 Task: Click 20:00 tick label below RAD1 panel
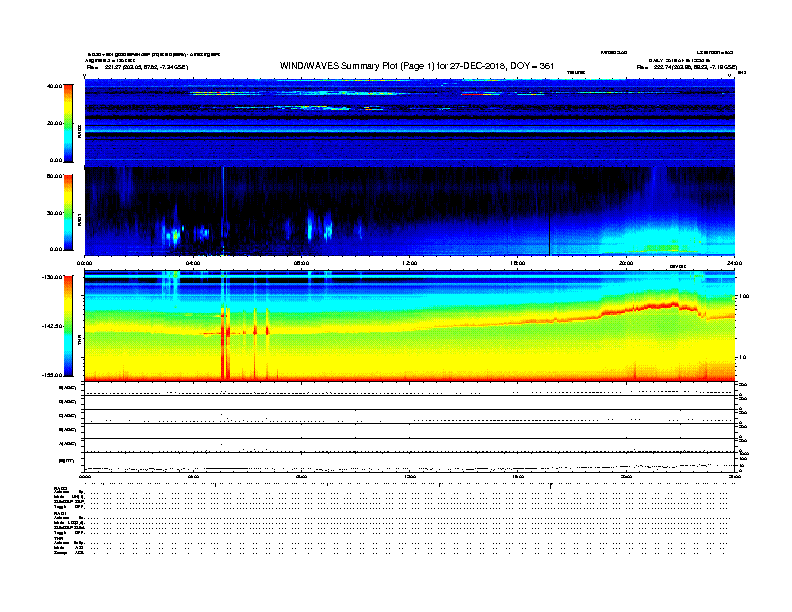(x=626, y=263)
